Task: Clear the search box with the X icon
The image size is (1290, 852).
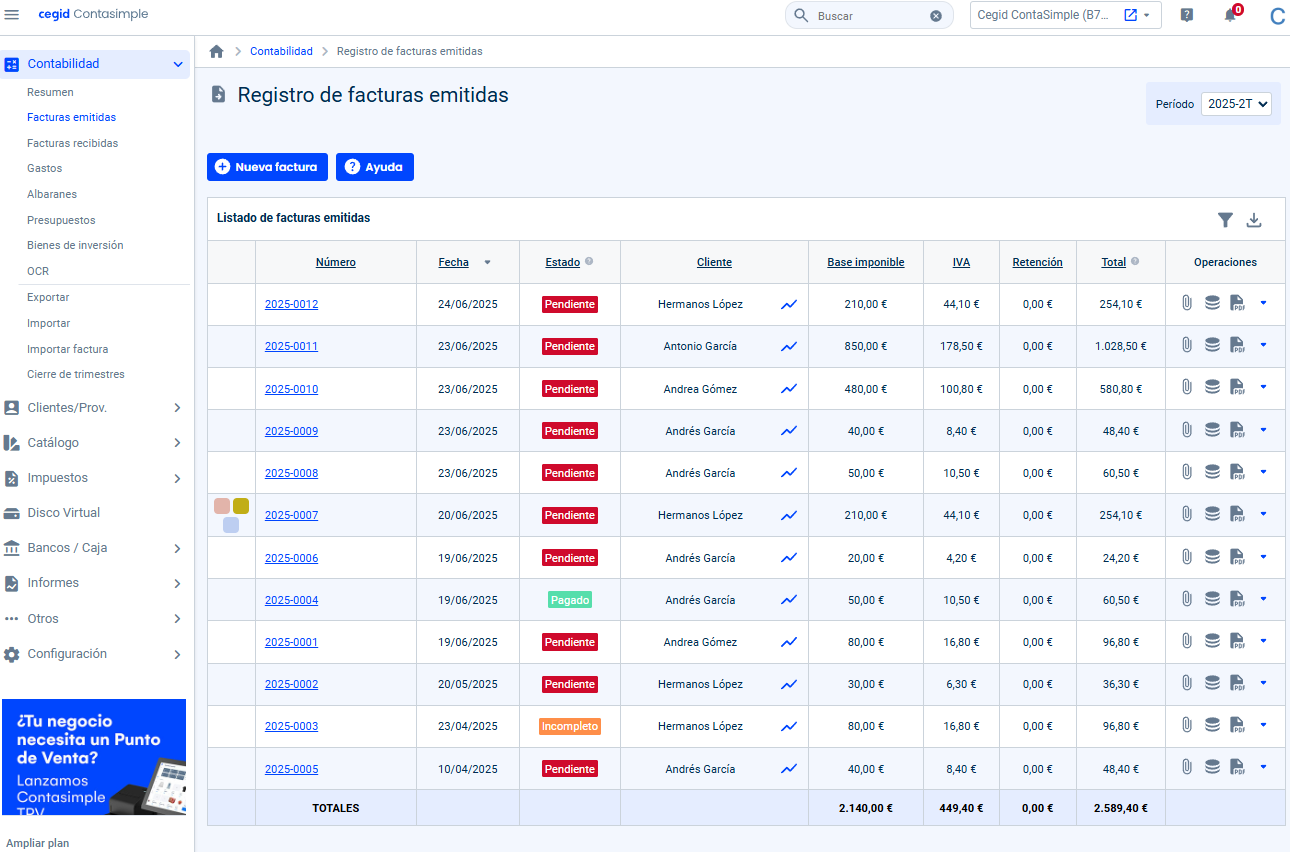Action: 936,16
